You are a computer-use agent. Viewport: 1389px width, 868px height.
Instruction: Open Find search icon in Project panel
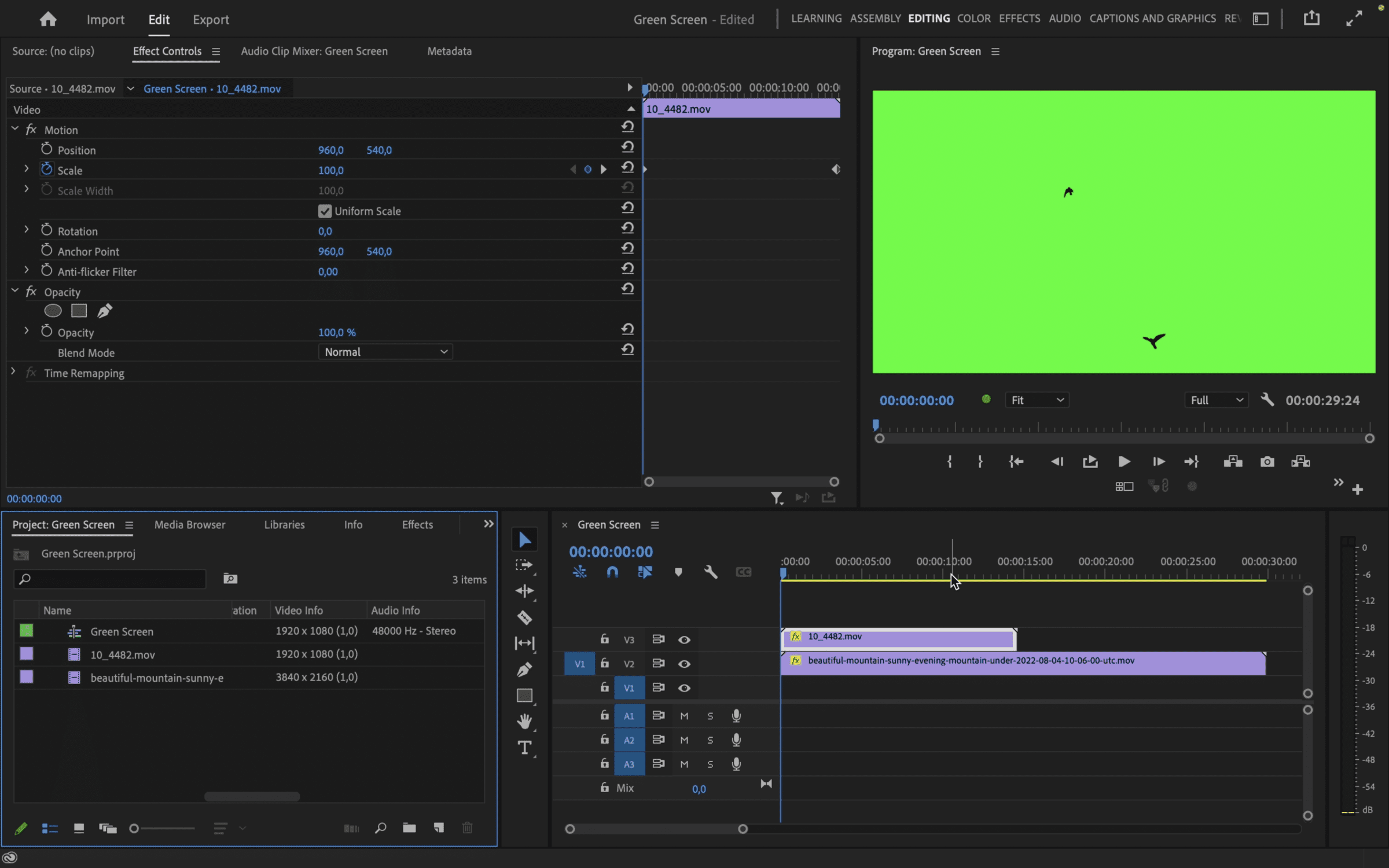pos(380,828)
